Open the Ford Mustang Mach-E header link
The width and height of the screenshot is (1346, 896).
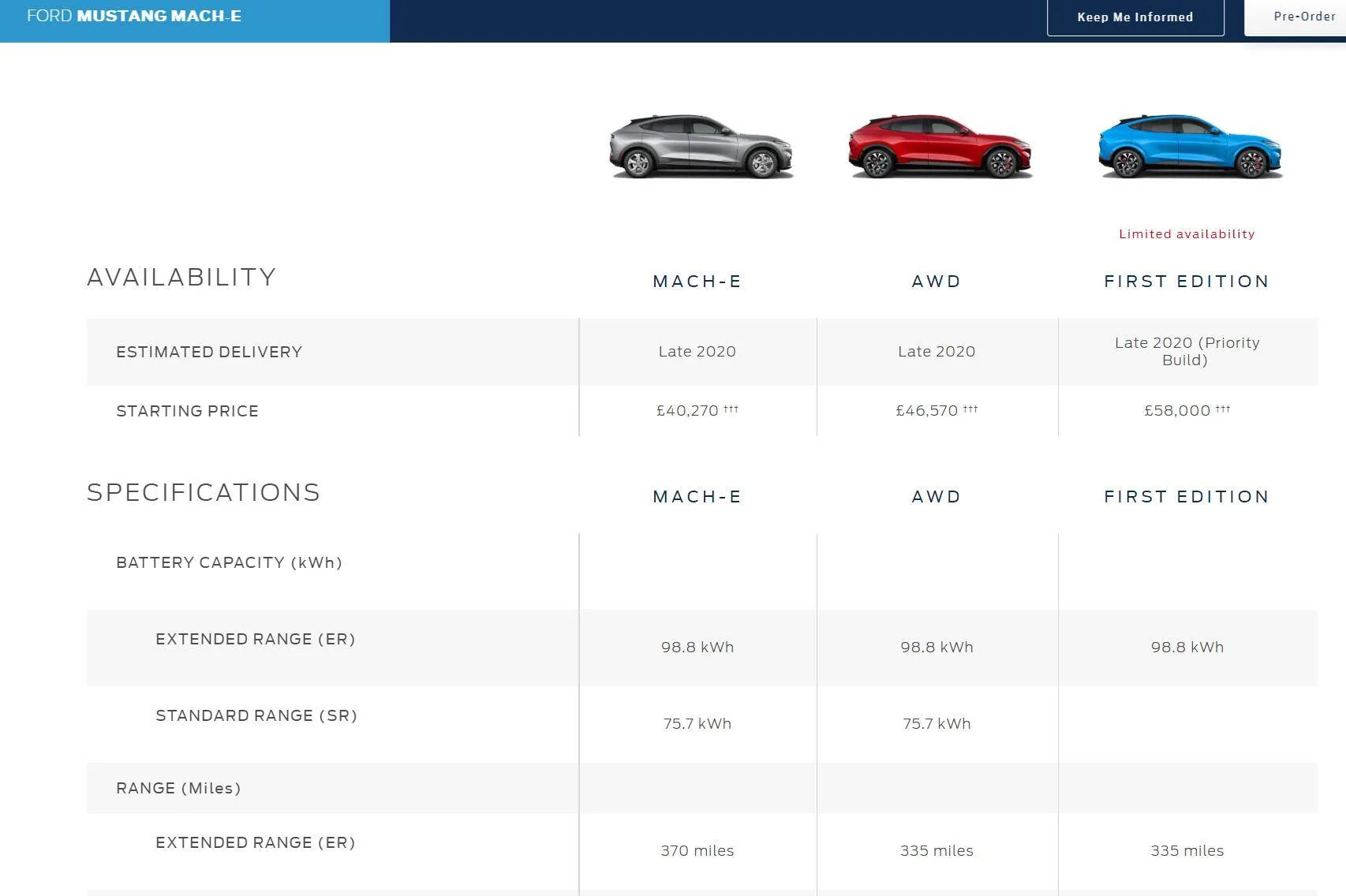(x=134, y=16)
